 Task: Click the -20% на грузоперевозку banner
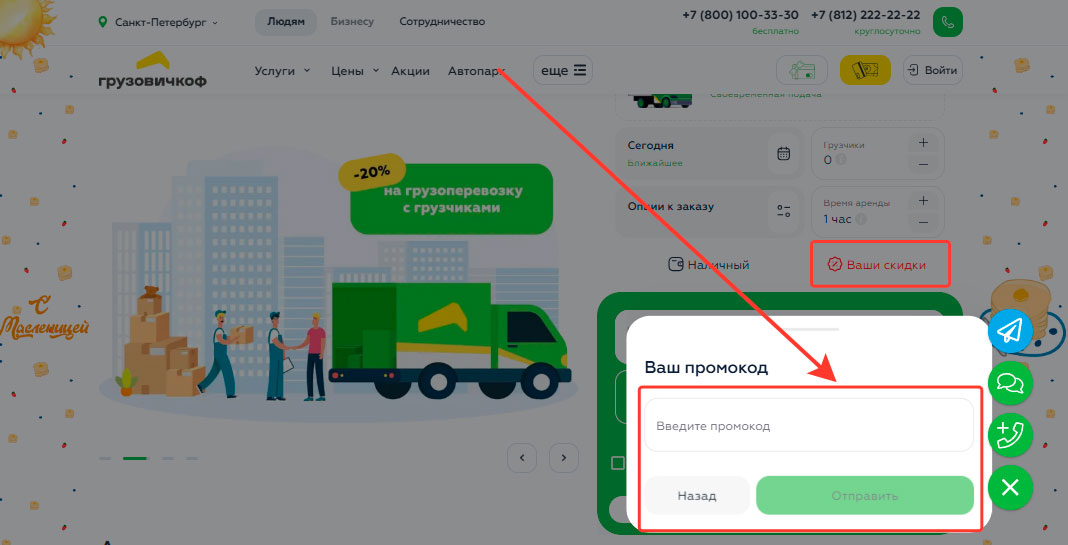click(x=451, y=198)
